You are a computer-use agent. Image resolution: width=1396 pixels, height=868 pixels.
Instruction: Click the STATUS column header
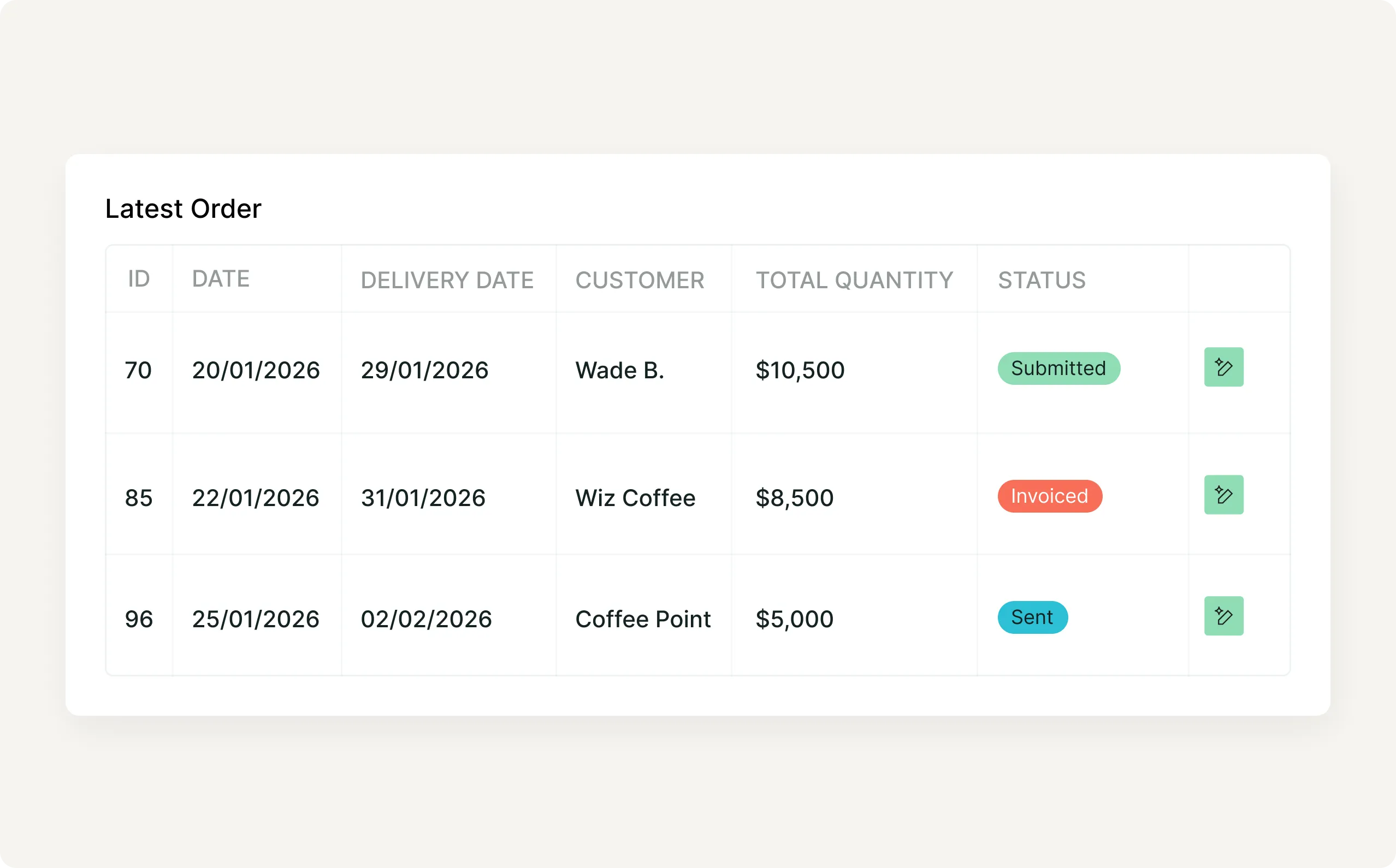pyautogui.click(x=1041, y=281)
